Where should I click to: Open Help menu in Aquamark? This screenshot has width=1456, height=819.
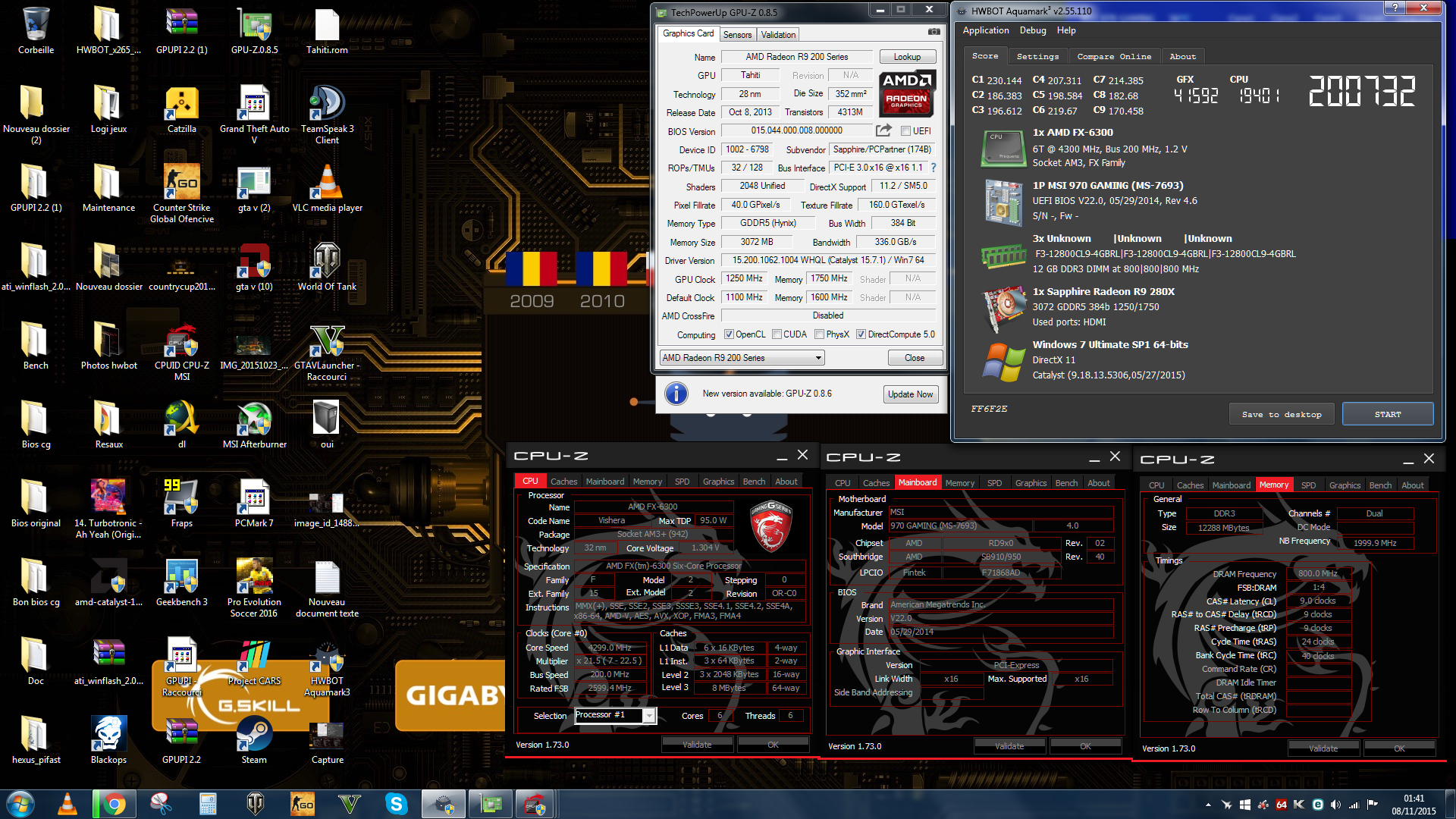[1066, 30]
